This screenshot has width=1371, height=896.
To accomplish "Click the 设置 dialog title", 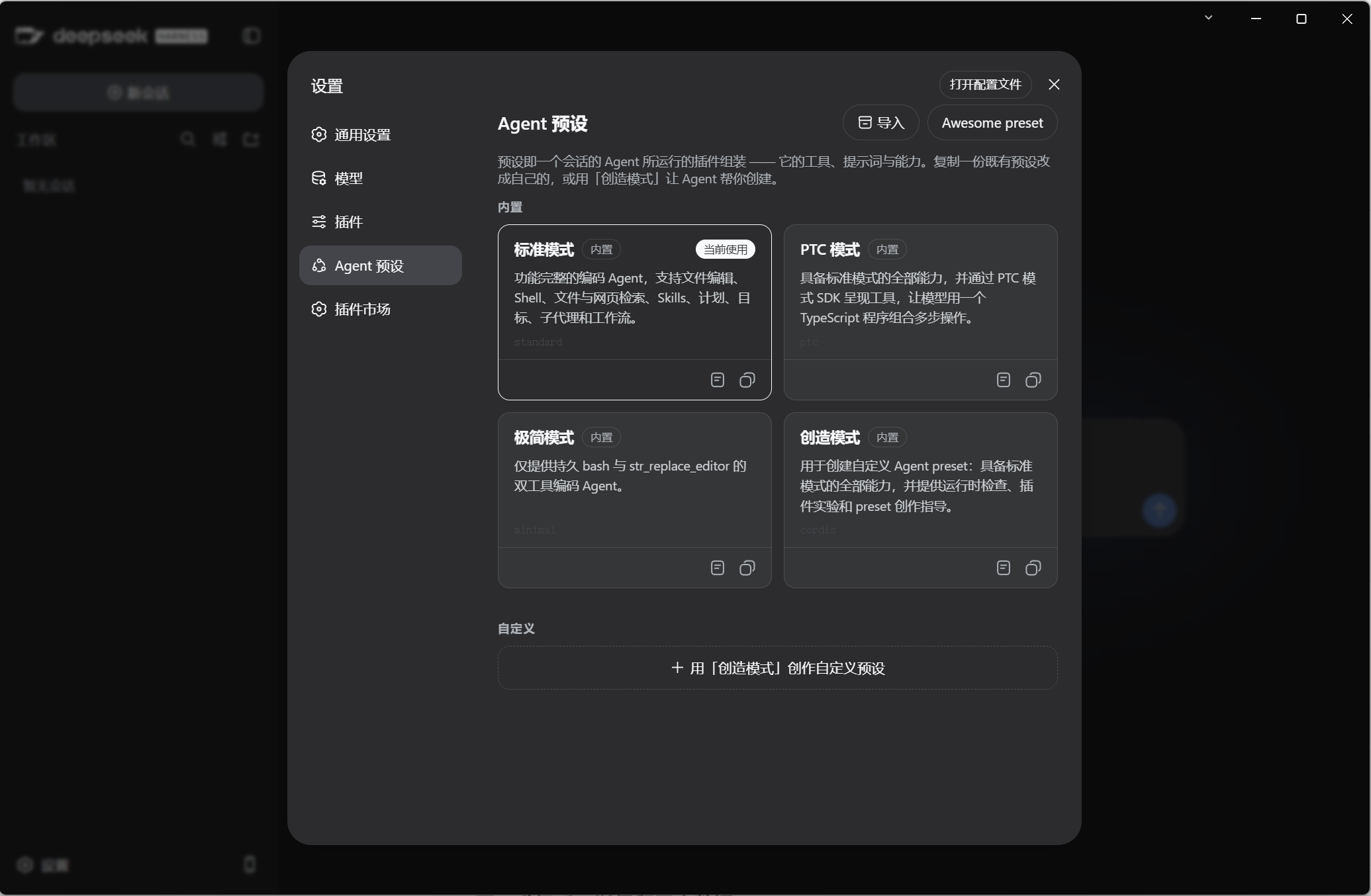I will point(327,86).
